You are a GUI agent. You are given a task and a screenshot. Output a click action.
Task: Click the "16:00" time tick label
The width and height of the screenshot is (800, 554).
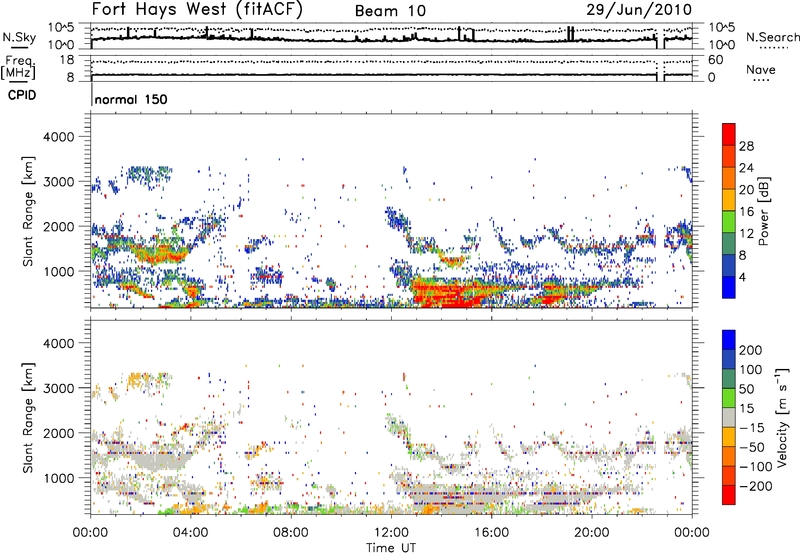tap(491, 533)
